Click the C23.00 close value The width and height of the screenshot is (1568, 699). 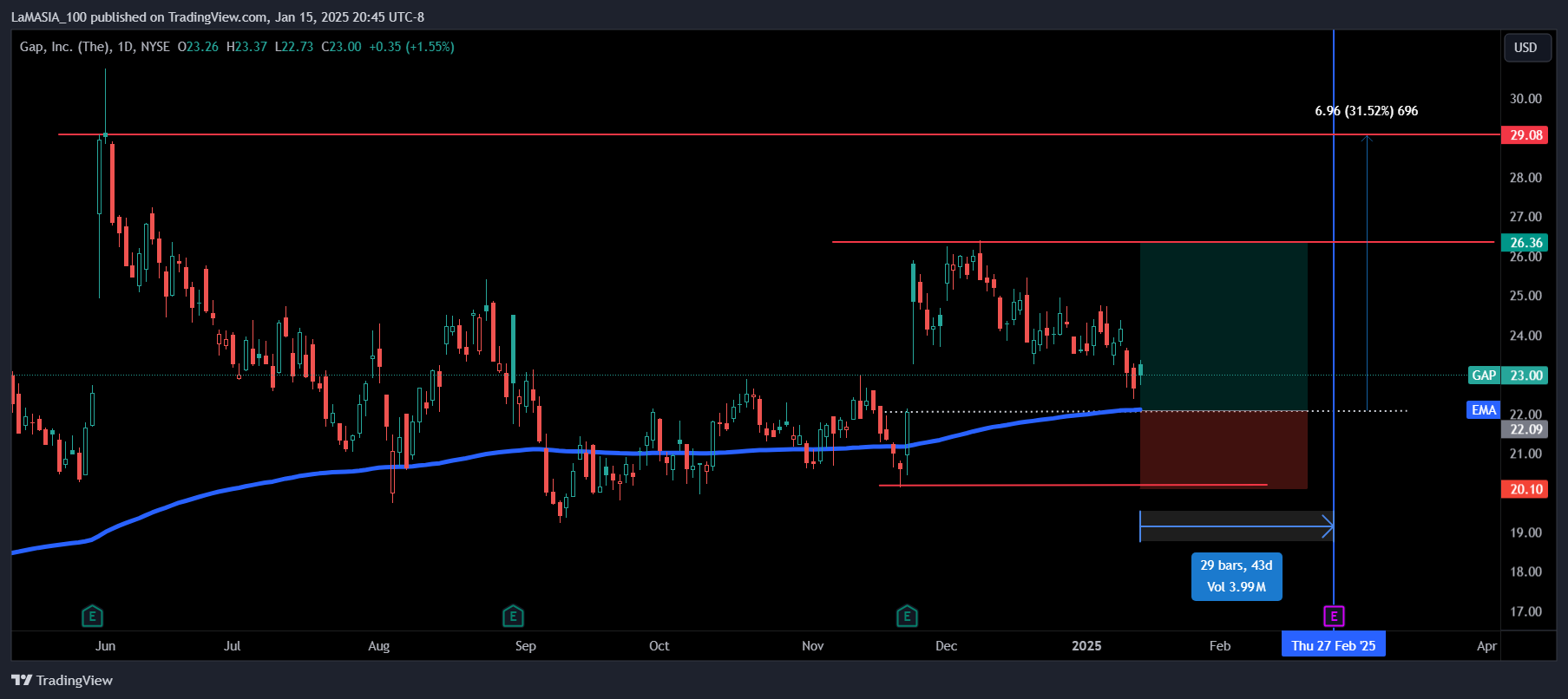pyautogui.click(x=341, y=47)
